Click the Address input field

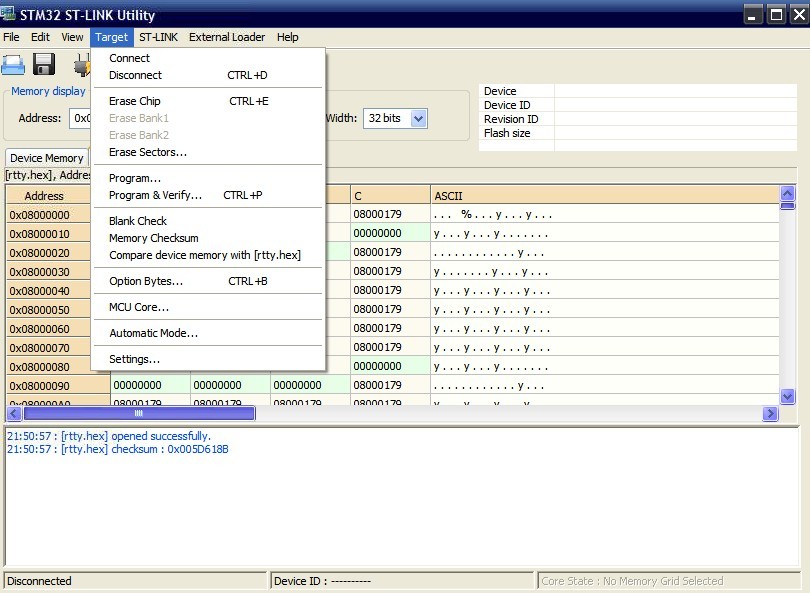tap(80, 118)
